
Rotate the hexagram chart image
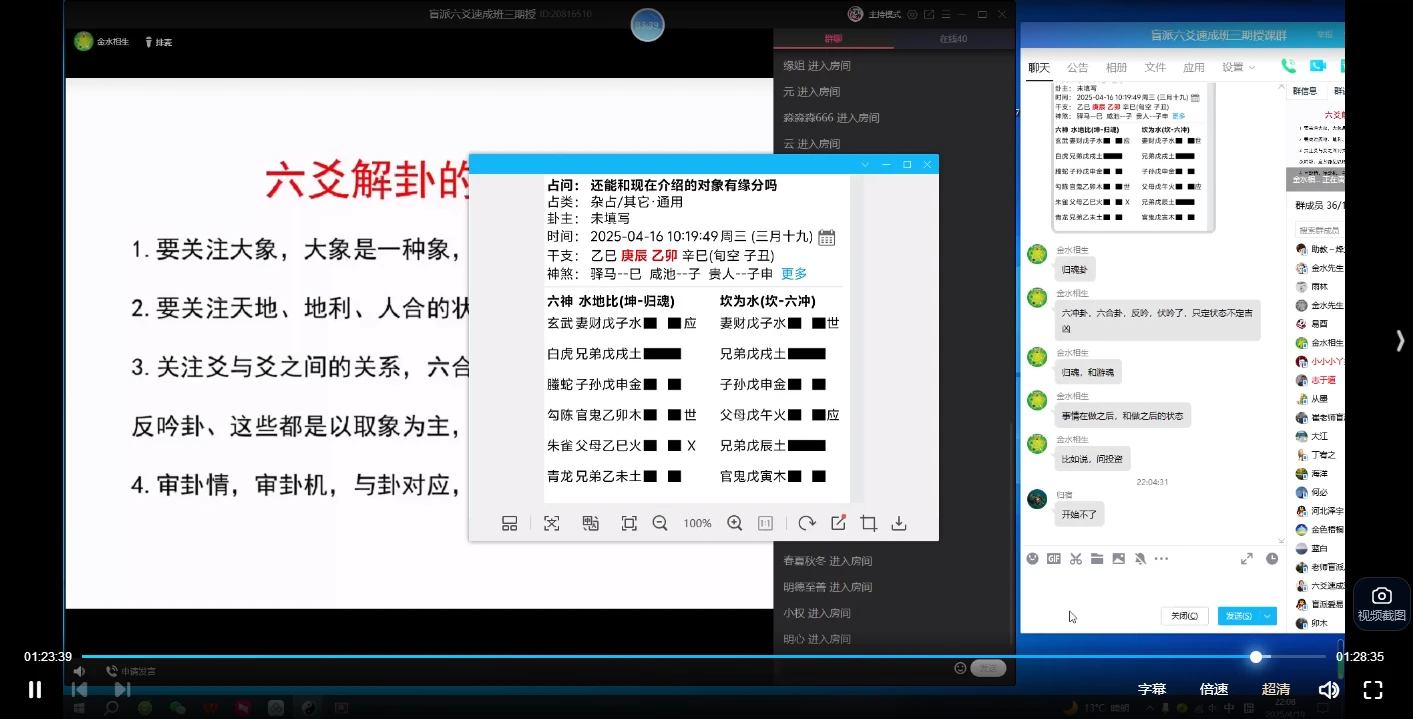(807, 522)
